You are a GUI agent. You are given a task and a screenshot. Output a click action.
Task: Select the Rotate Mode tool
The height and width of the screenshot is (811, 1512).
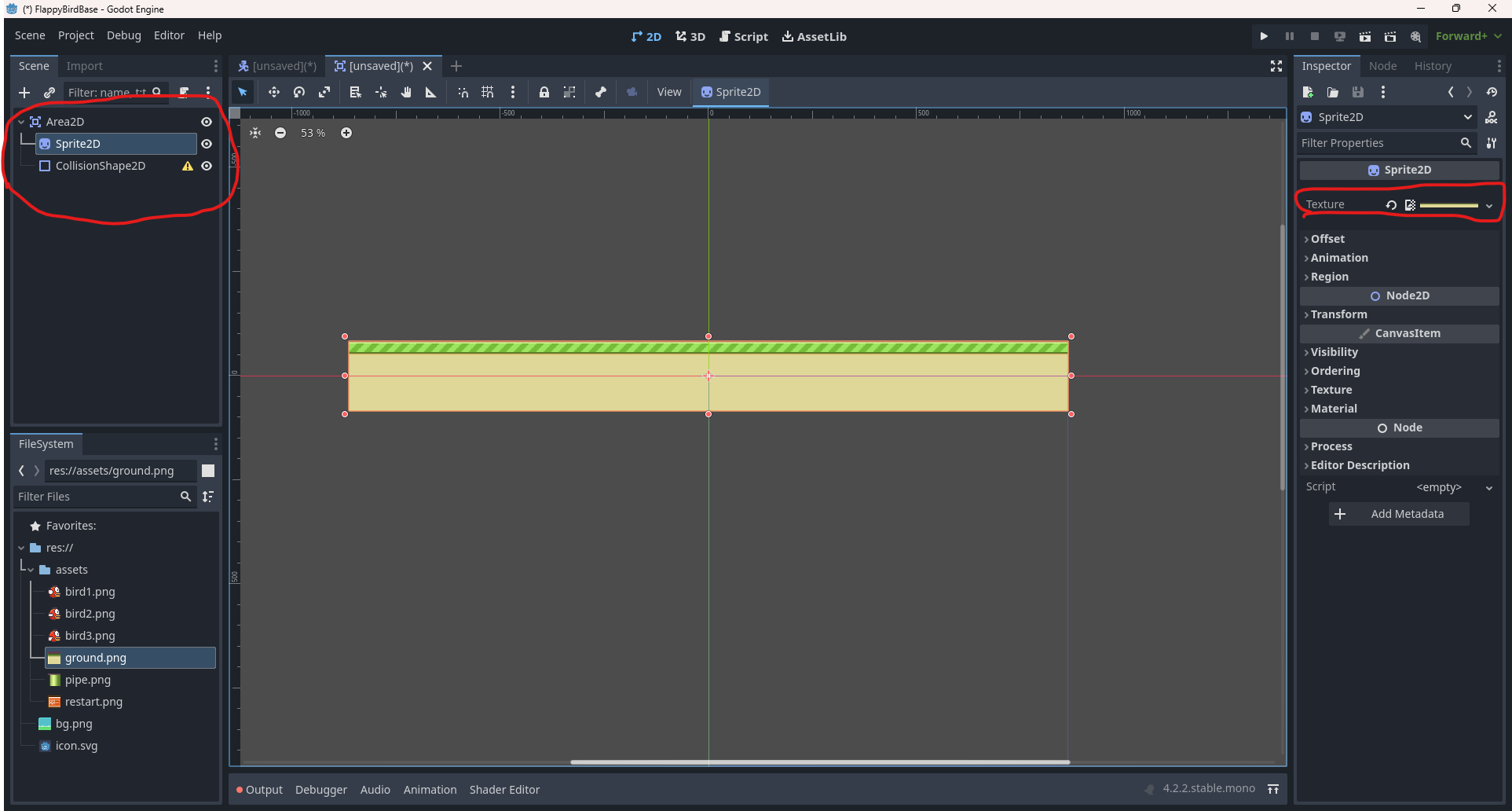click(x=299, y=92)
